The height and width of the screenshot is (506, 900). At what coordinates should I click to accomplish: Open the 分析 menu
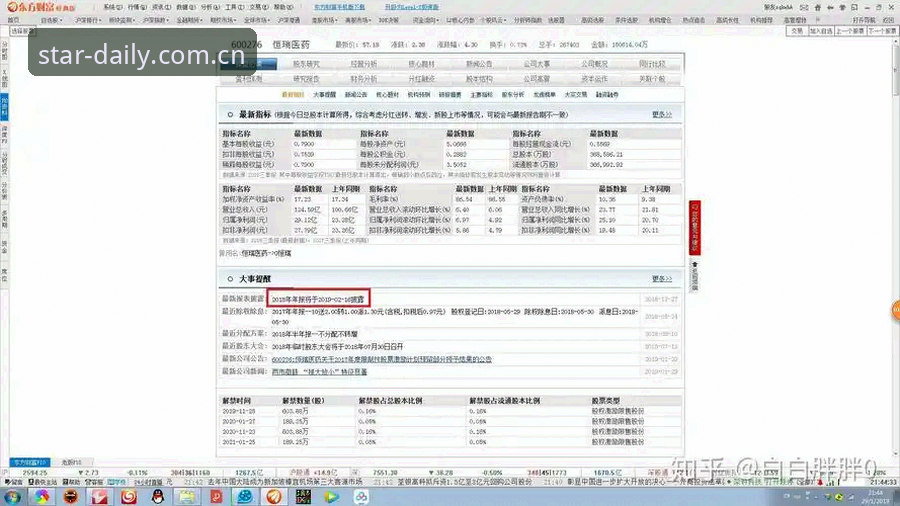point(210,7)
